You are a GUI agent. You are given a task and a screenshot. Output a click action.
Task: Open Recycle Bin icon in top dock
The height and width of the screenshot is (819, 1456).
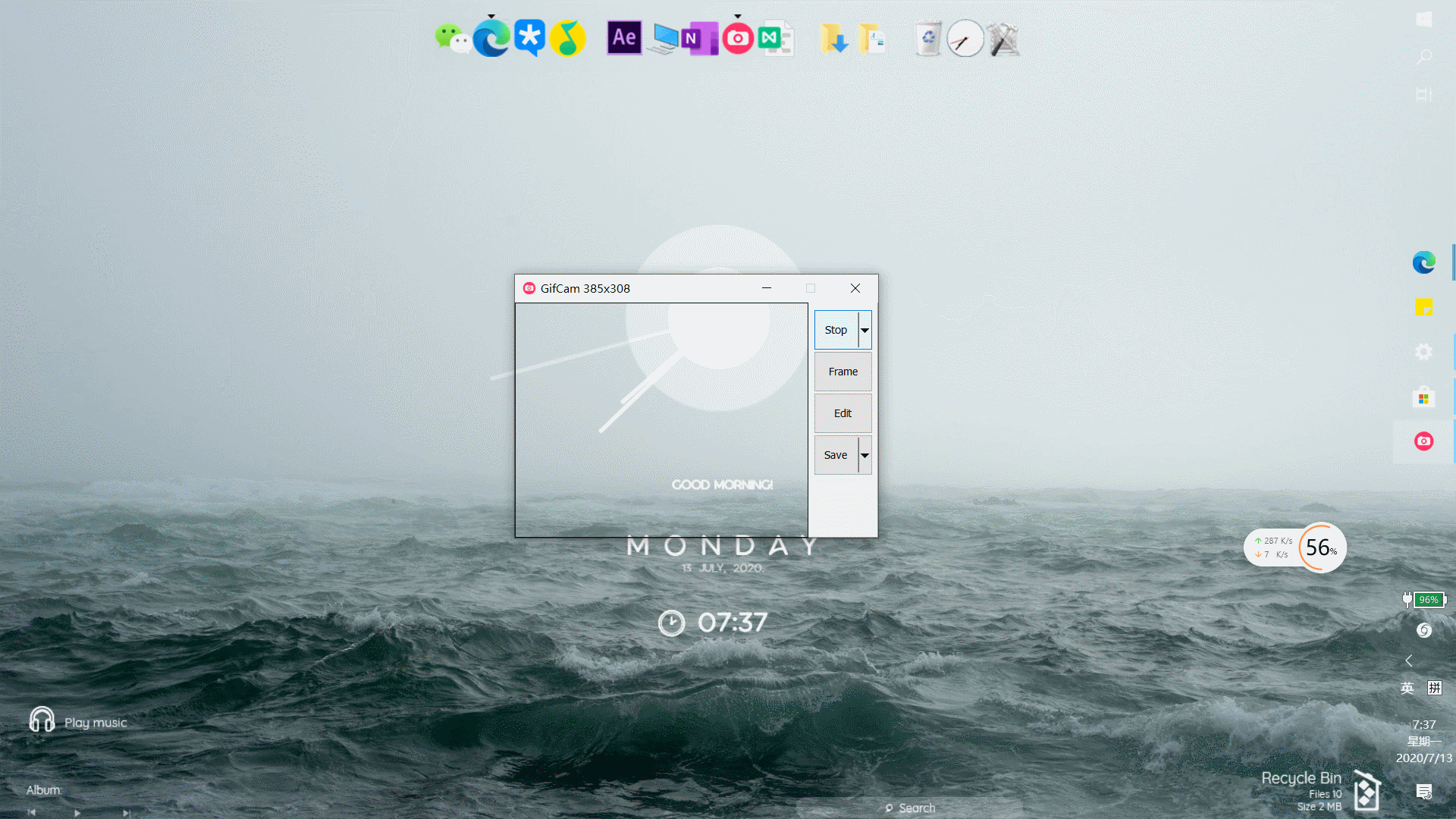tap(927, 38)
